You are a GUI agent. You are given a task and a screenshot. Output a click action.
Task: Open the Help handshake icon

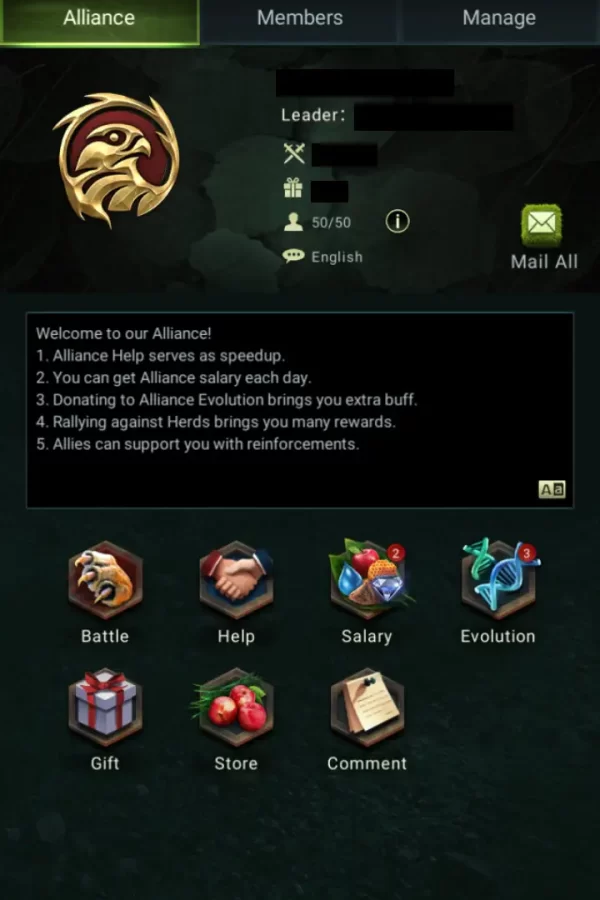point(236,580)
